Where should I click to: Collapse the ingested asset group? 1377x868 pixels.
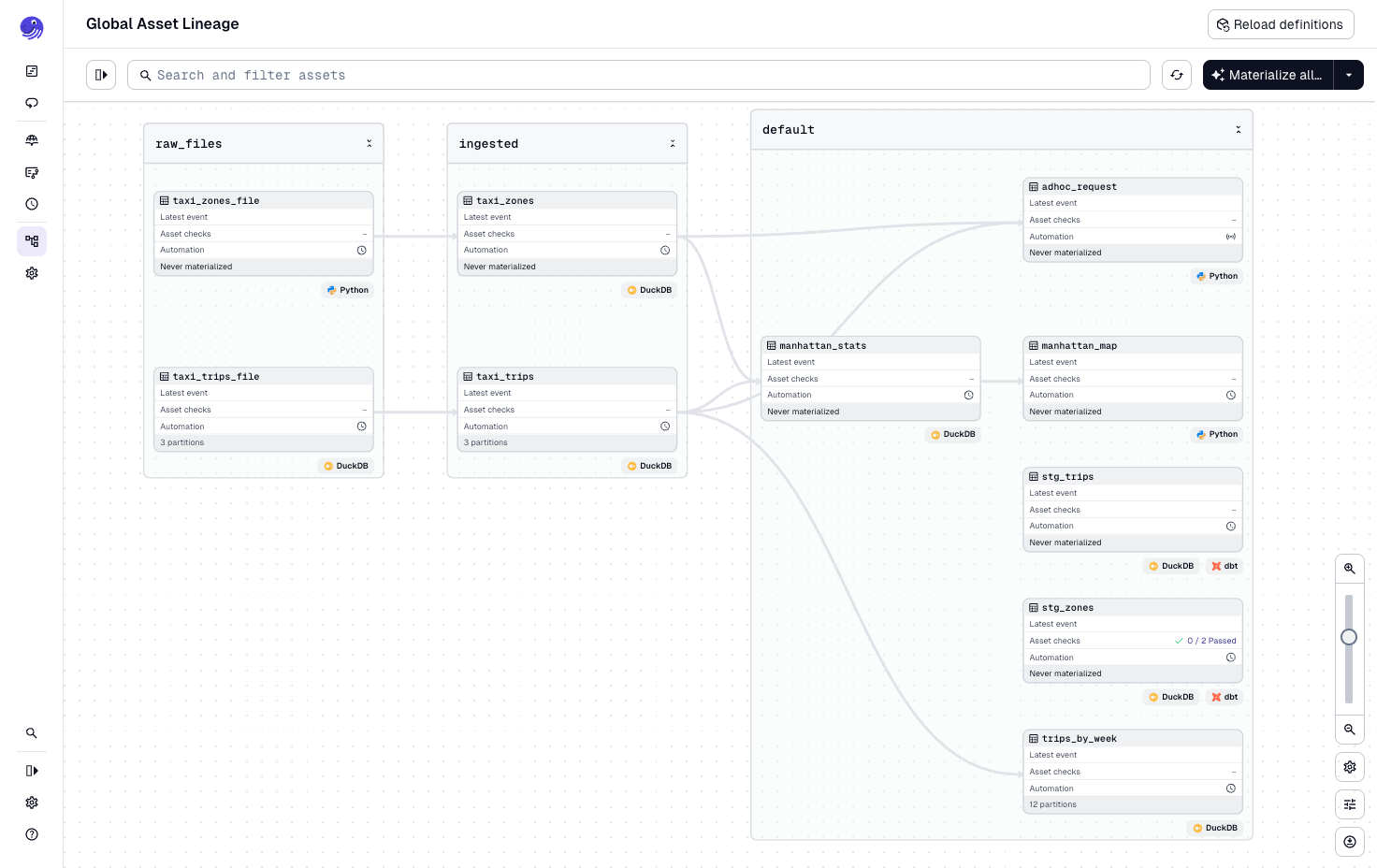click(673, 143)
